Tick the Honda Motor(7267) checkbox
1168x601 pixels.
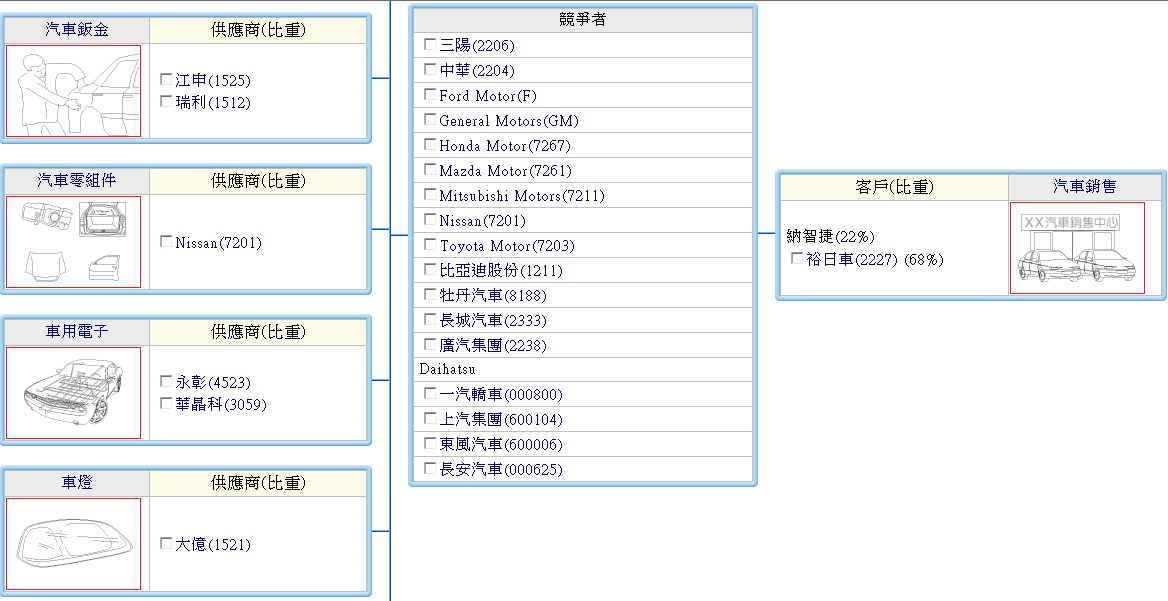(430, 144)
